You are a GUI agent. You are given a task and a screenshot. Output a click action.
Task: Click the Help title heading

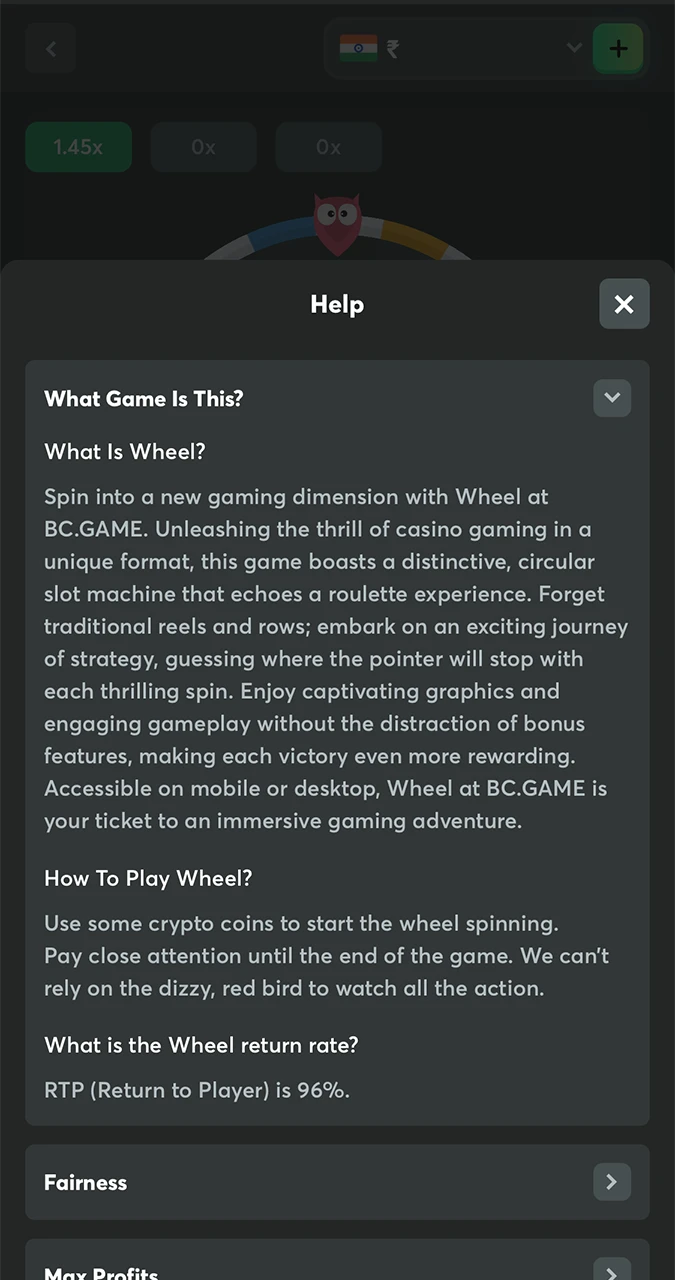pos(337,304)
